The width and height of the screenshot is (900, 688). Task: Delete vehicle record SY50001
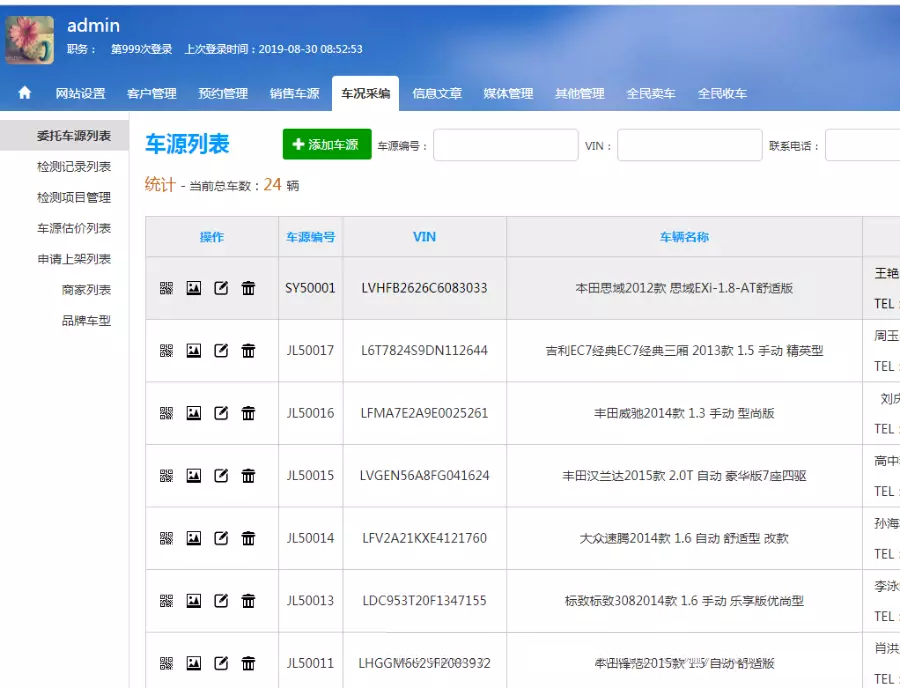(248, 288)
